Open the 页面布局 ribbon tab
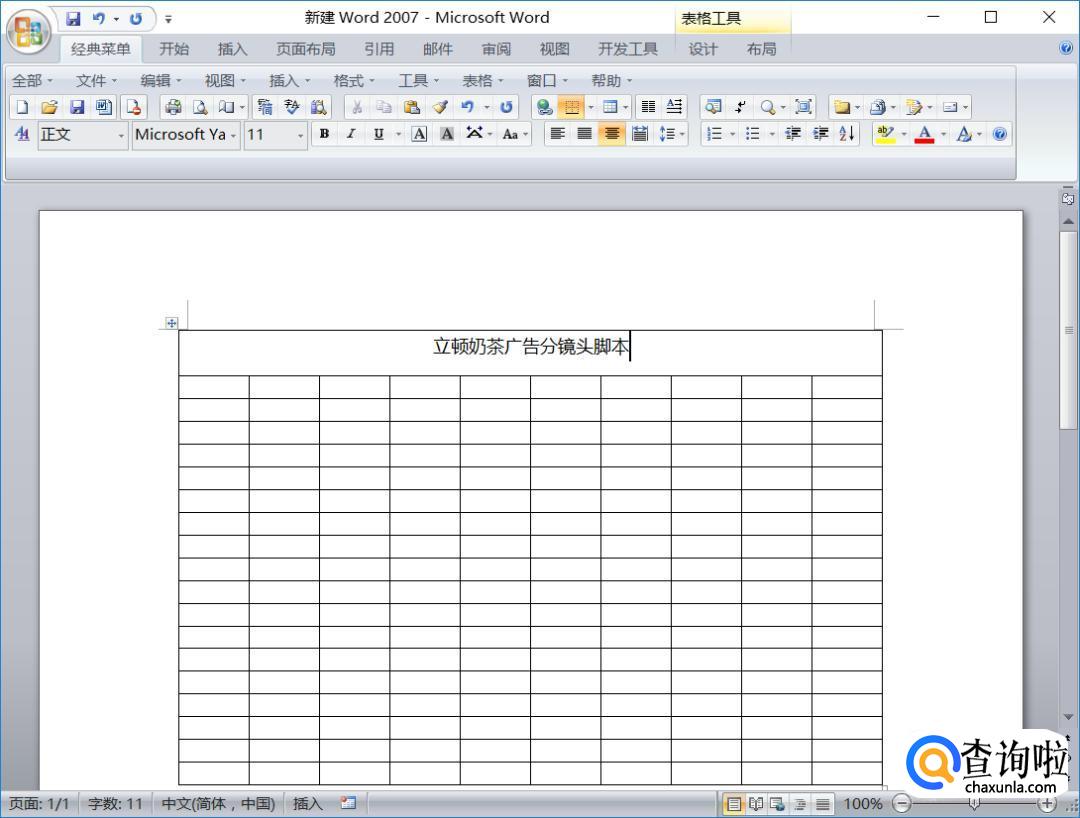Image resolution: width=1080 pixels, height=818 pixels. pos(305,49)
